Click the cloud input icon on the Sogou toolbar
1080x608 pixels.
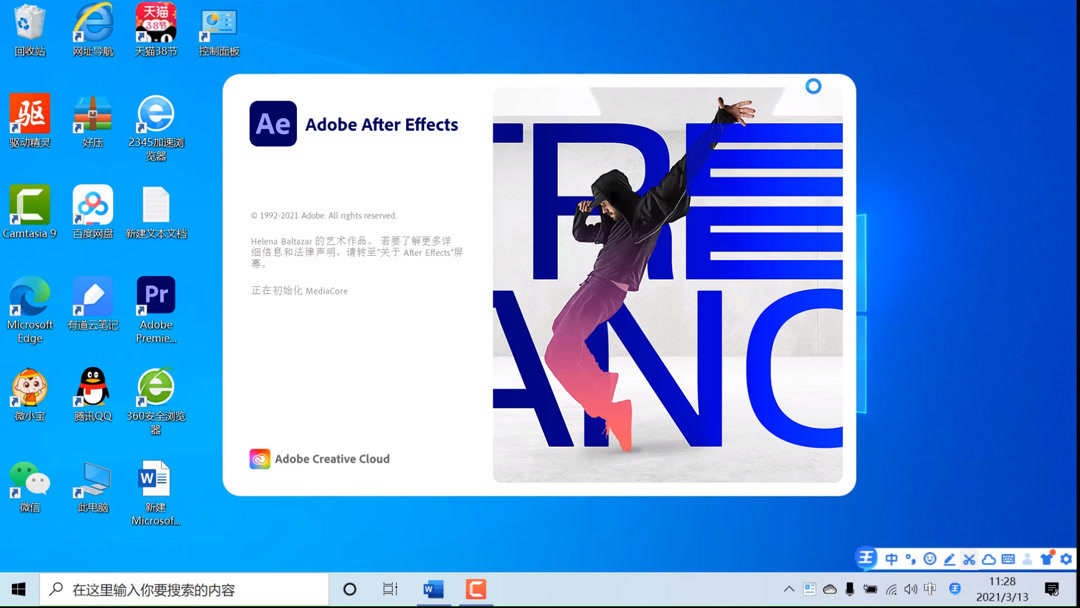coord(988,559)
